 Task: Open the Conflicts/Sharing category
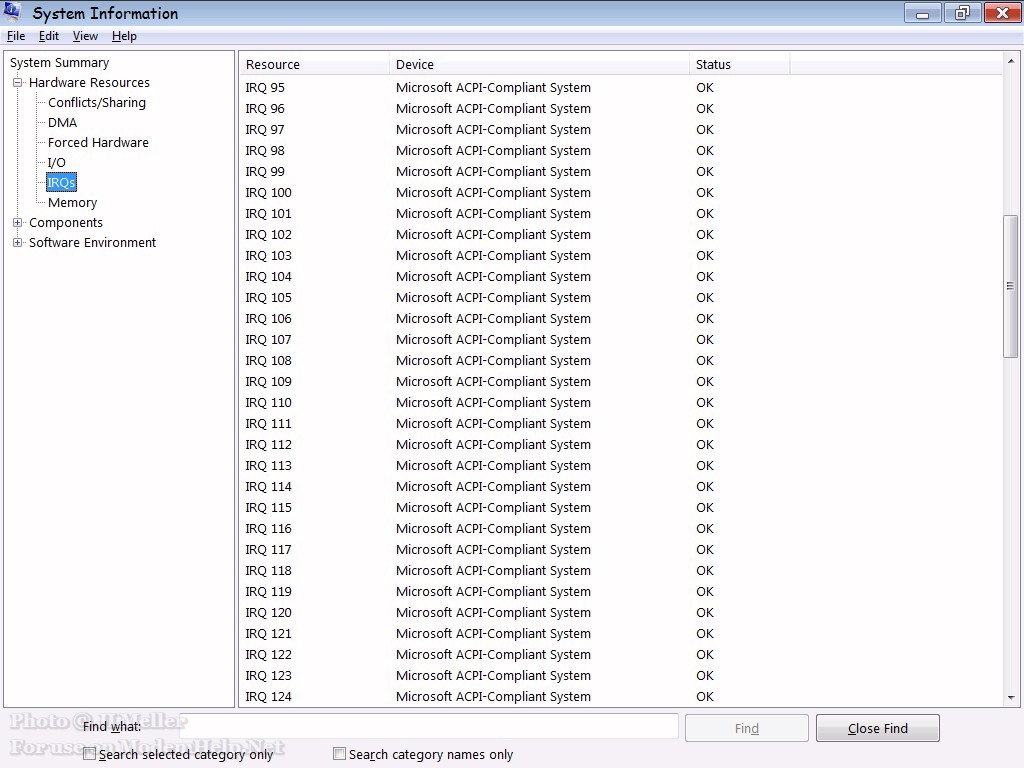[x=97, y=103]
